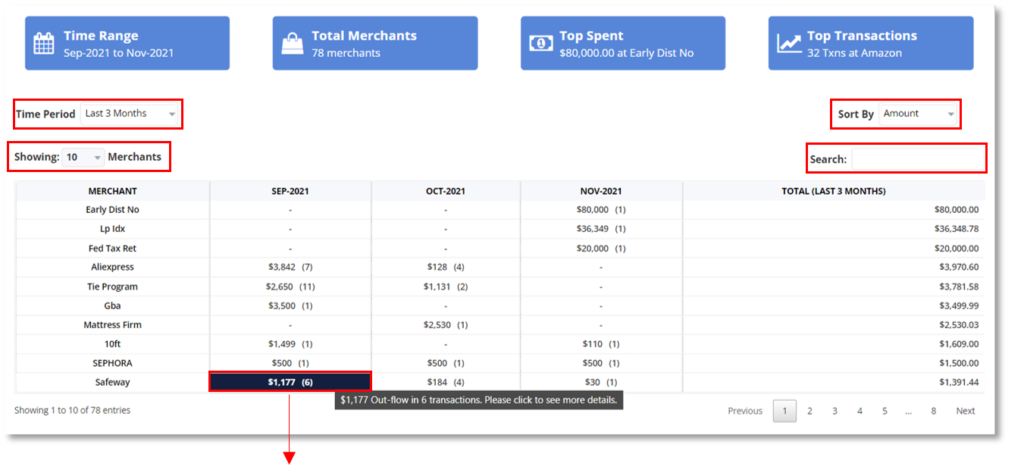Viewport: 1024px width, 476px height.
Task: Go to pagination page 8
Action: pos(934,411)
